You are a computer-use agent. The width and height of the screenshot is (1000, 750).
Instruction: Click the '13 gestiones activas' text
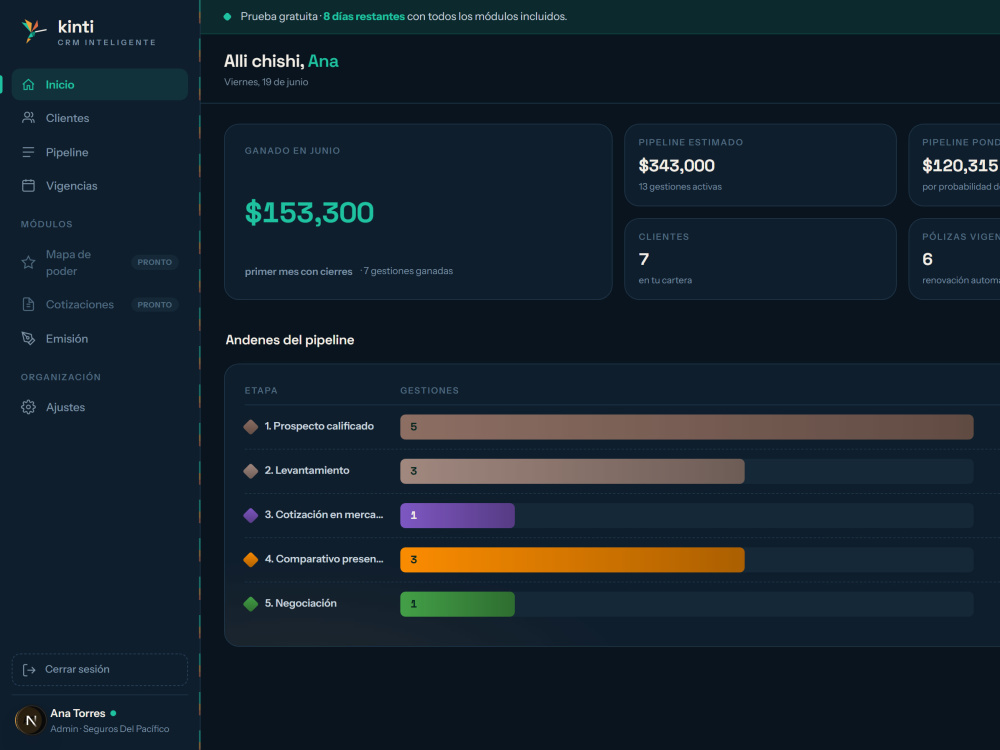[x=680, y=187]
